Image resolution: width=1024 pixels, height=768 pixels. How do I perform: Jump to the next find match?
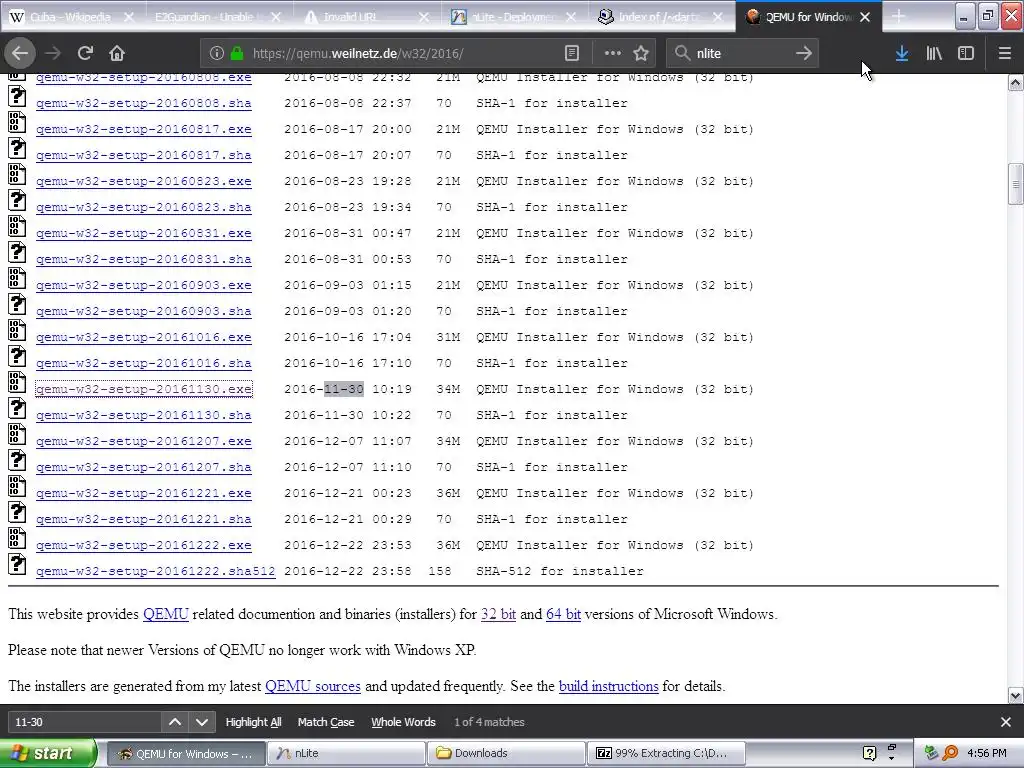point(202,722)
